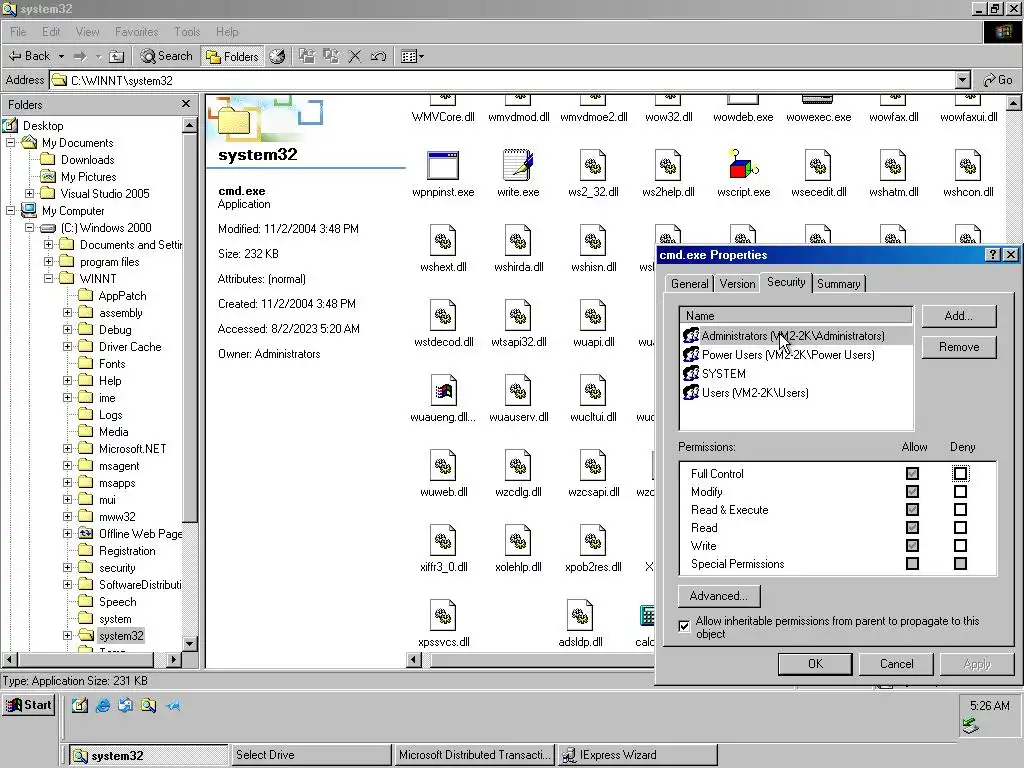Screen dimensions: 1024x768
Task: Check Deny for Write permission
Action: [x=960, y=545]
